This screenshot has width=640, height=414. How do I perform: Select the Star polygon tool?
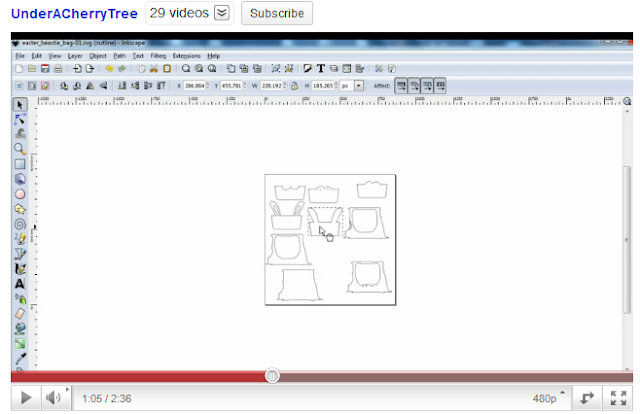[x=20, y=209]
